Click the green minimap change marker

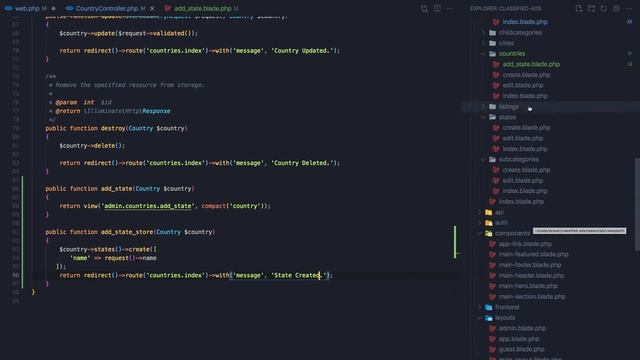455,242
